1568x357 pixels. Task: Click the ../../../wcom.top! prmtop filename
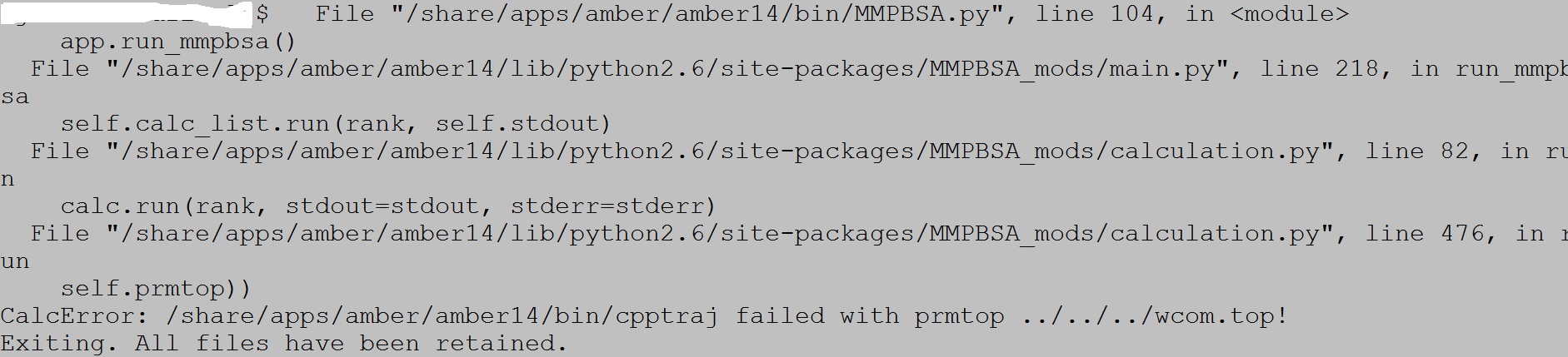point(1154,316)
